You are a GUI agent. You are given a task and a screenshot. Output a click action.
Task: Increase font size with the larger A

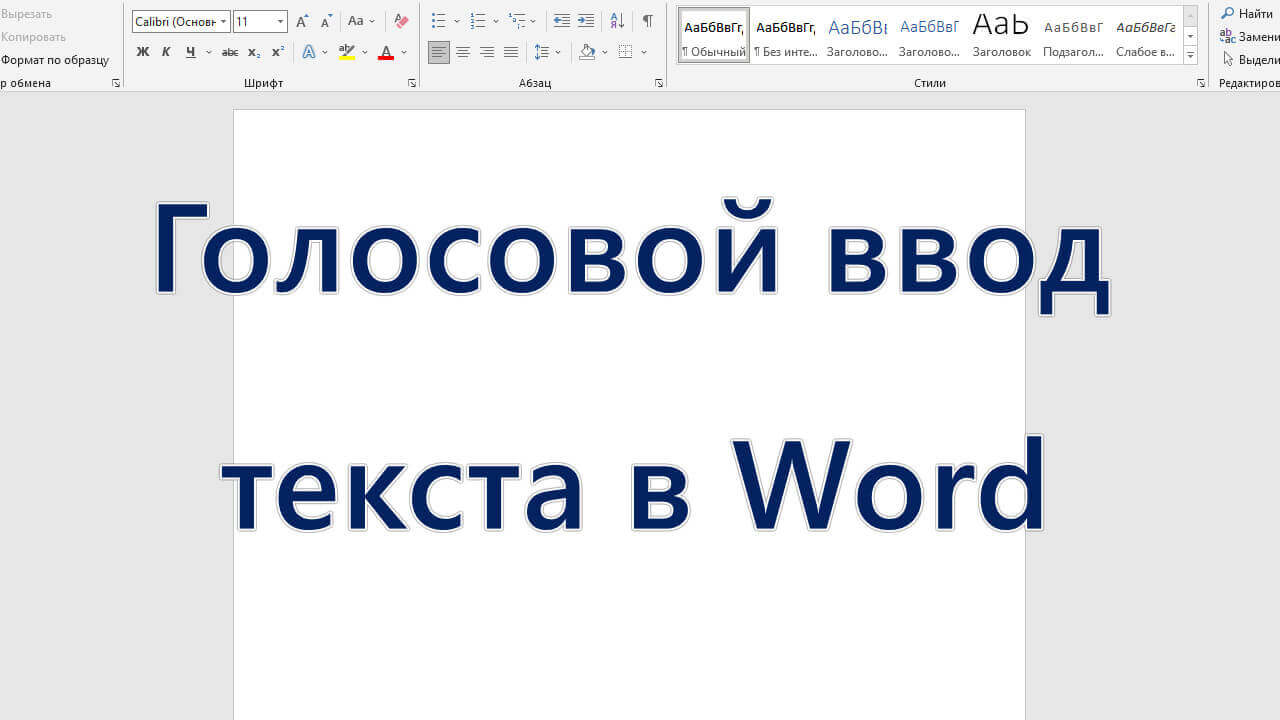(302, 21)
